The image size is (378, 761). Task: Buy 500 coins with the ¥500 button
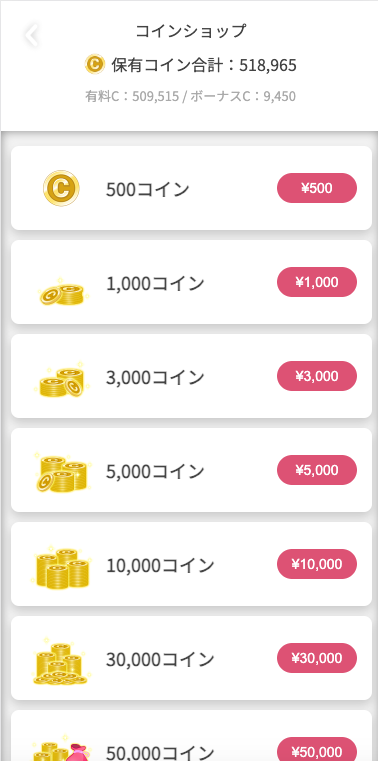coord(317,188)
